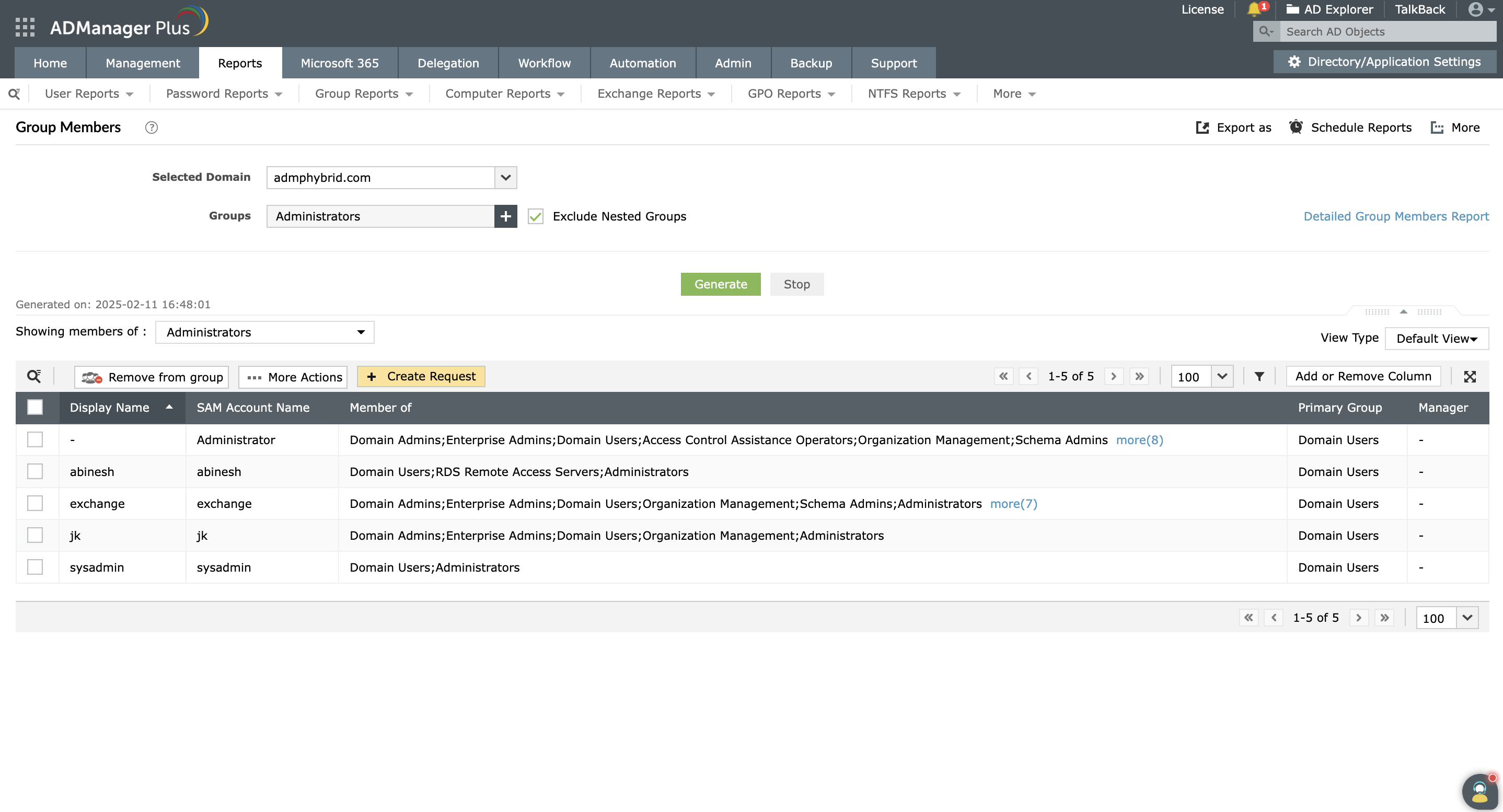
Task: Select all rows using the header checkbox
Action: pos(35,407)
